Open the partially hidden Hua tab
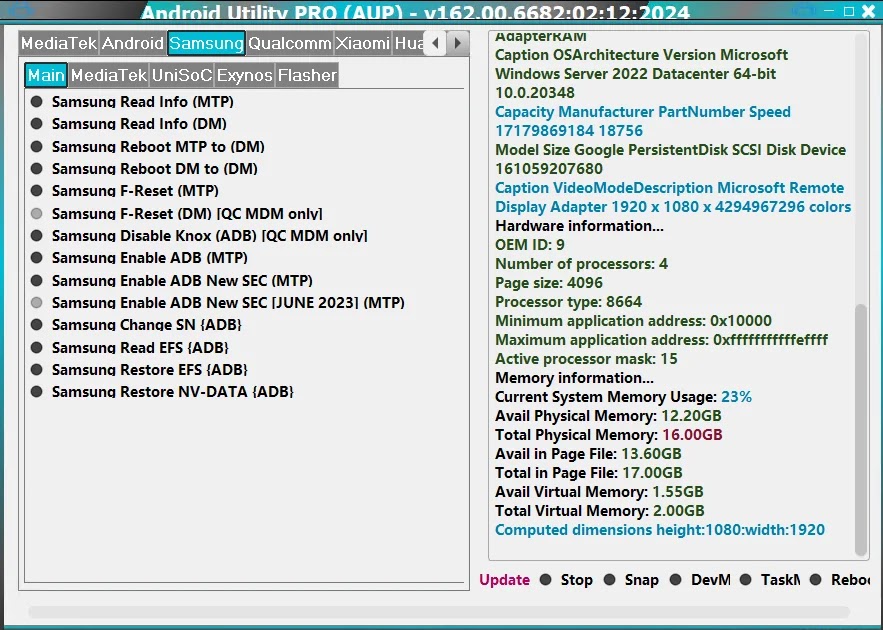Screen dimensions: 883x630 (x=409, y=43)
